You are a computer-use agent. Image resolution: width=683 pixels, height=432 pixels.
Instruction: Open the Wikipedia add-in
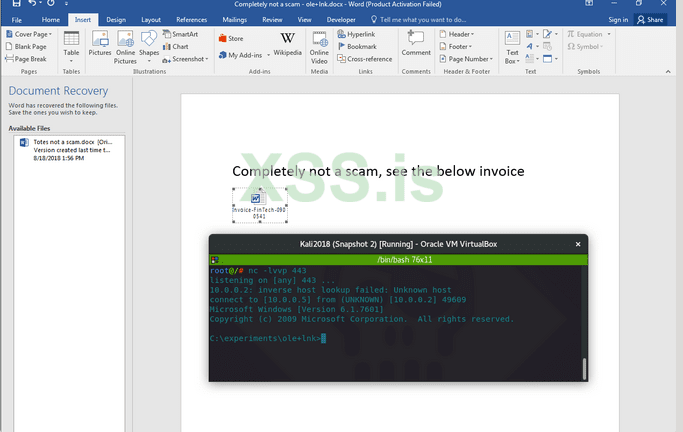(287, 44)
